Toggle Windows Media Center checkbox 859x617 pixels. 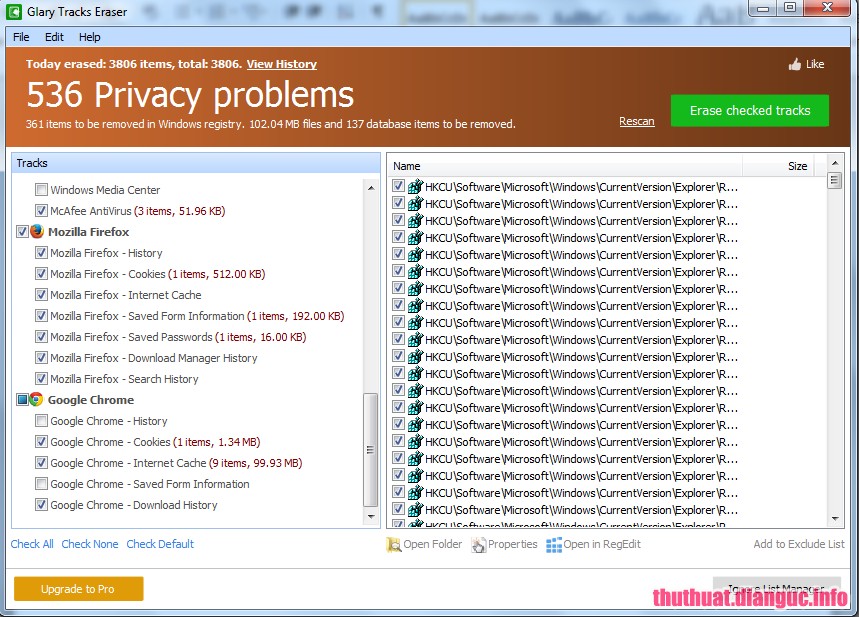coord(41,190)
